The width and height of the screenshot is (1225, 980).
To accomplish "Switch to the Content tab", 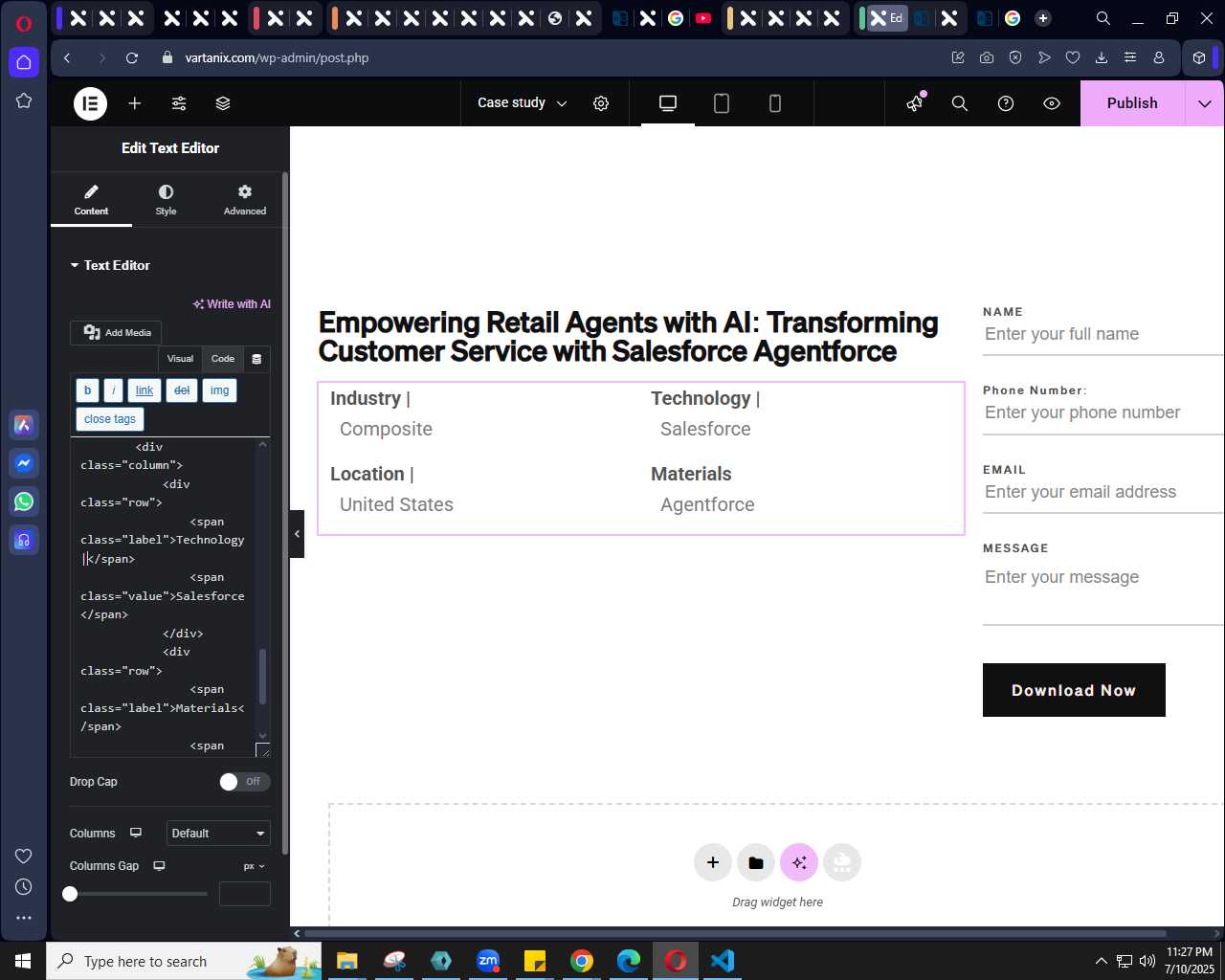I will click(91, 199).
